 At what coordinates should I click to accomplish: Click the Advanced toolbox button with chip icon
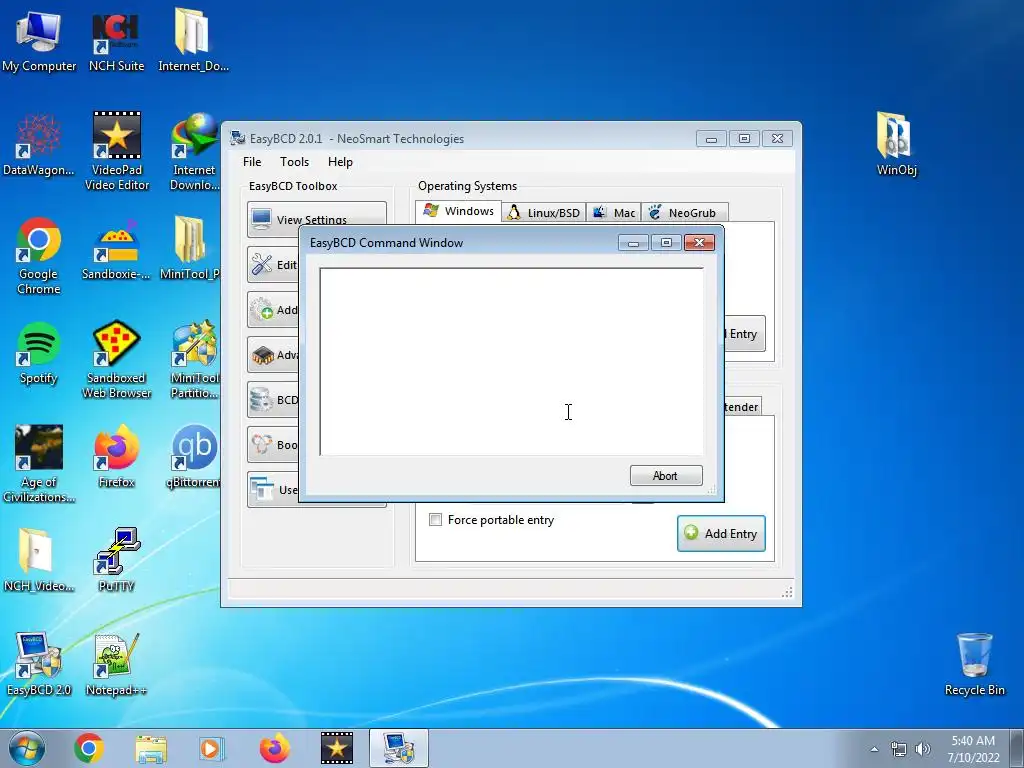(273, 355)
